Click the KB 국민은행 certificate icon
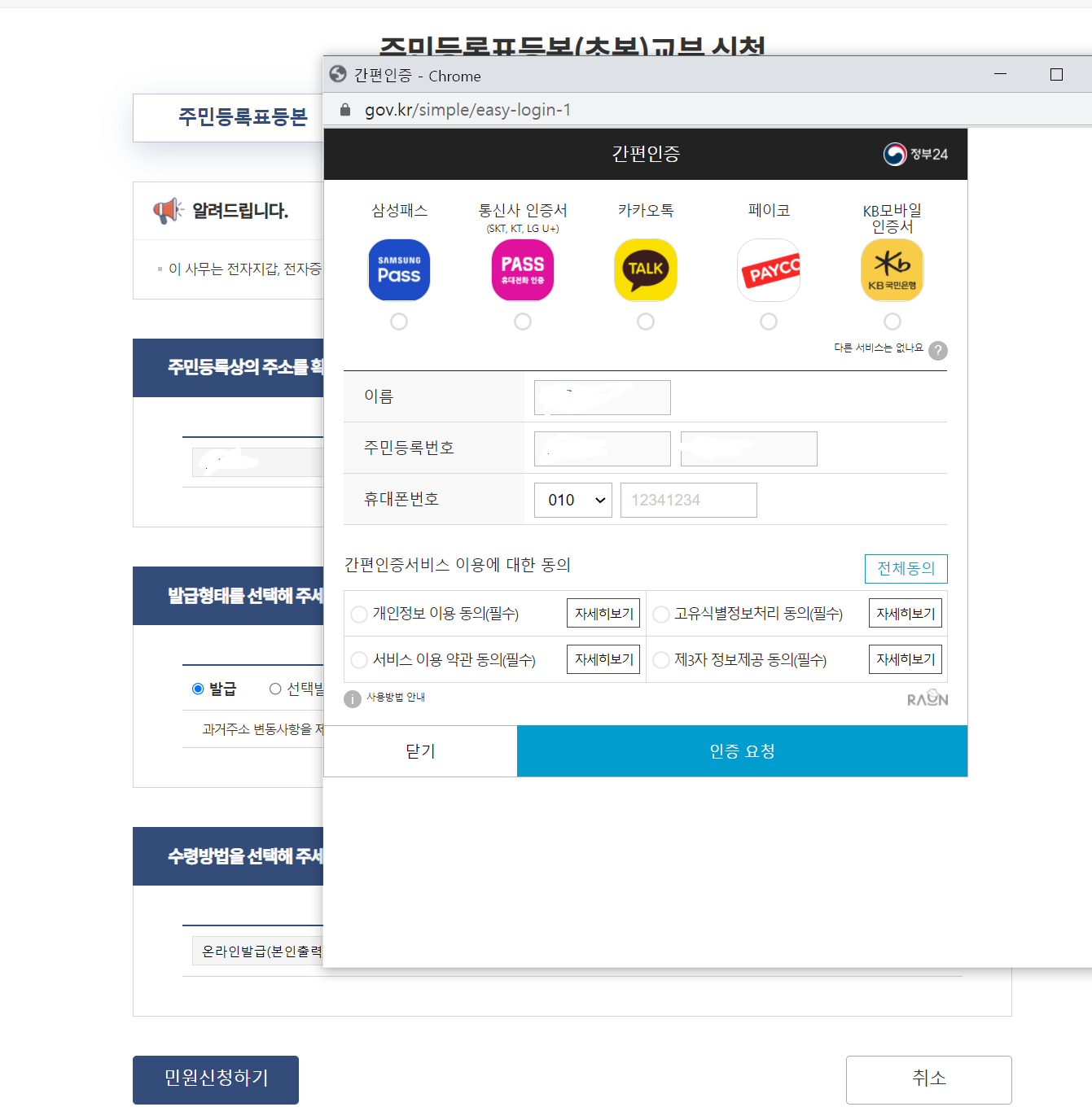1092x1120 pixels. [892, 270]
